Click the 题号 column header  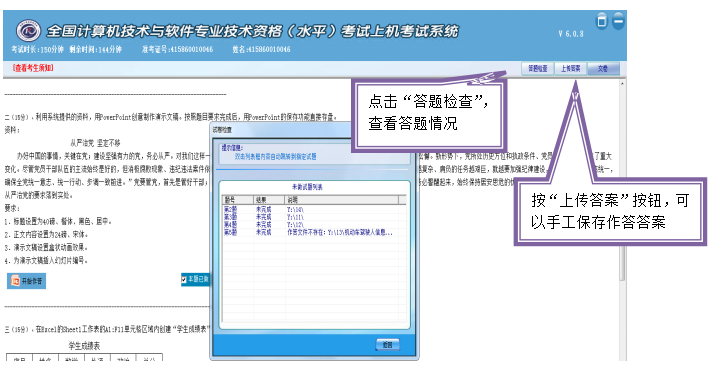[238, 200]
